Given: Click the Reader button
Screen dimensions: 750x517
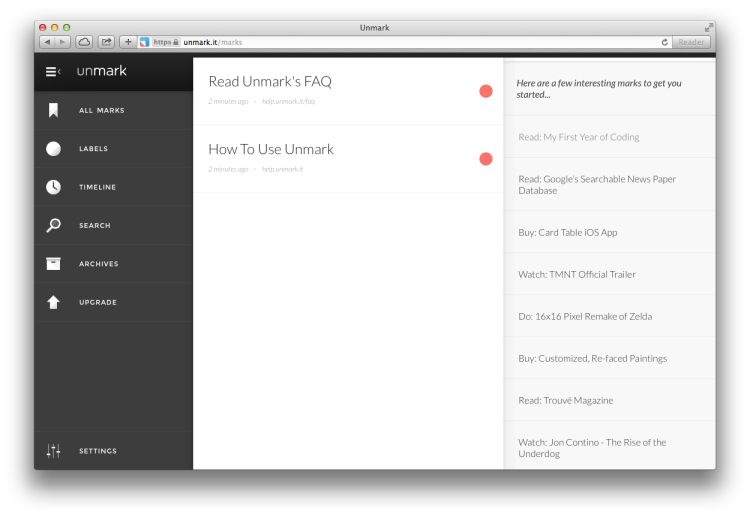Looking at the screenshot, I should 691,42.
